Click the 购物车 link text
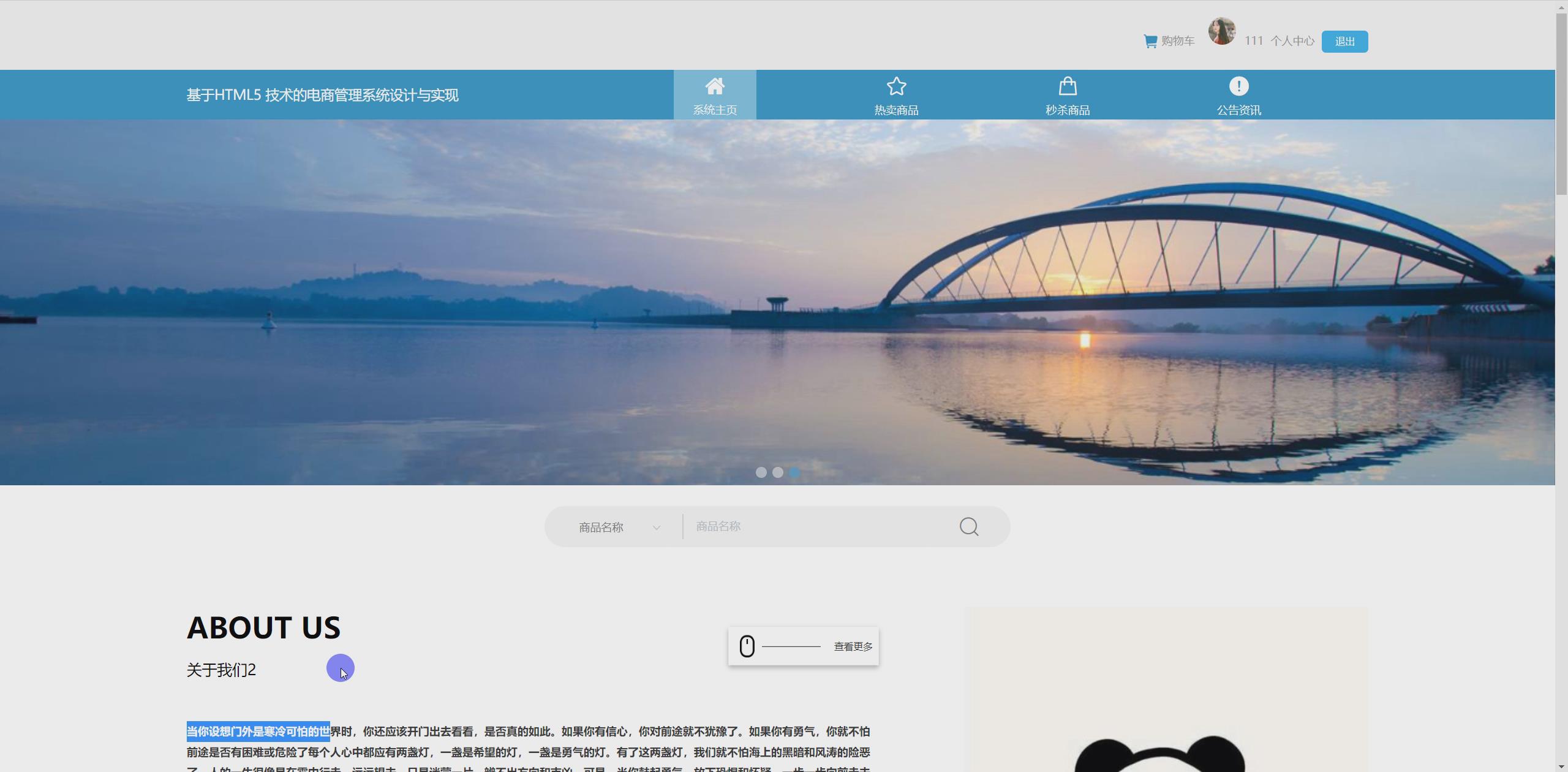Viewport: 1568px width, 772px height. pyautogui.click(x=1178, y=41)
